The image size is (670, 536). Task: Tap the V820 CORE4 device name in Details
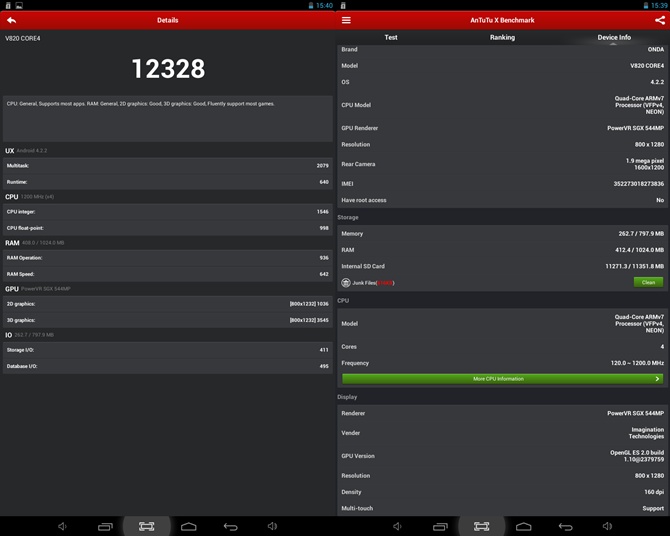pos(23,38)
